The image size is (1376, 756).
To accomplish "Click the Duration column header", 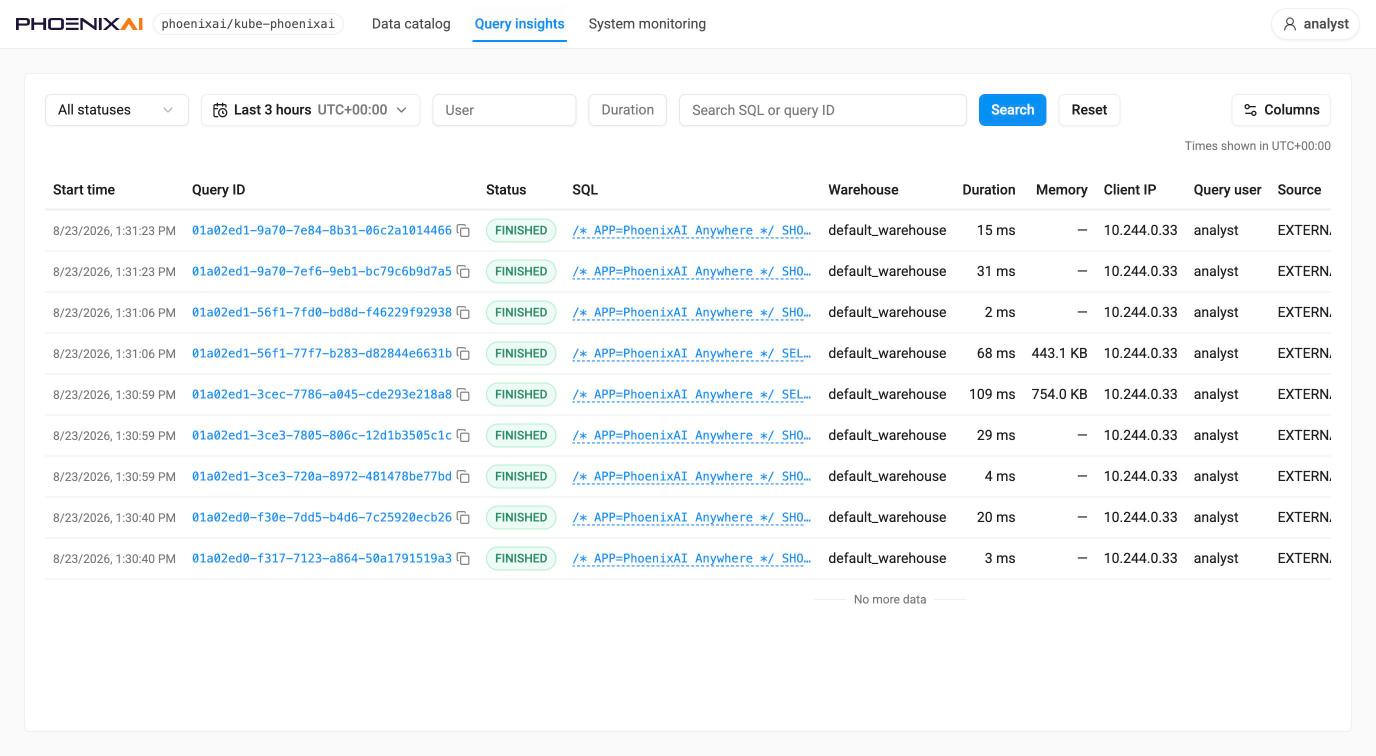I will [x=989, y=190].
